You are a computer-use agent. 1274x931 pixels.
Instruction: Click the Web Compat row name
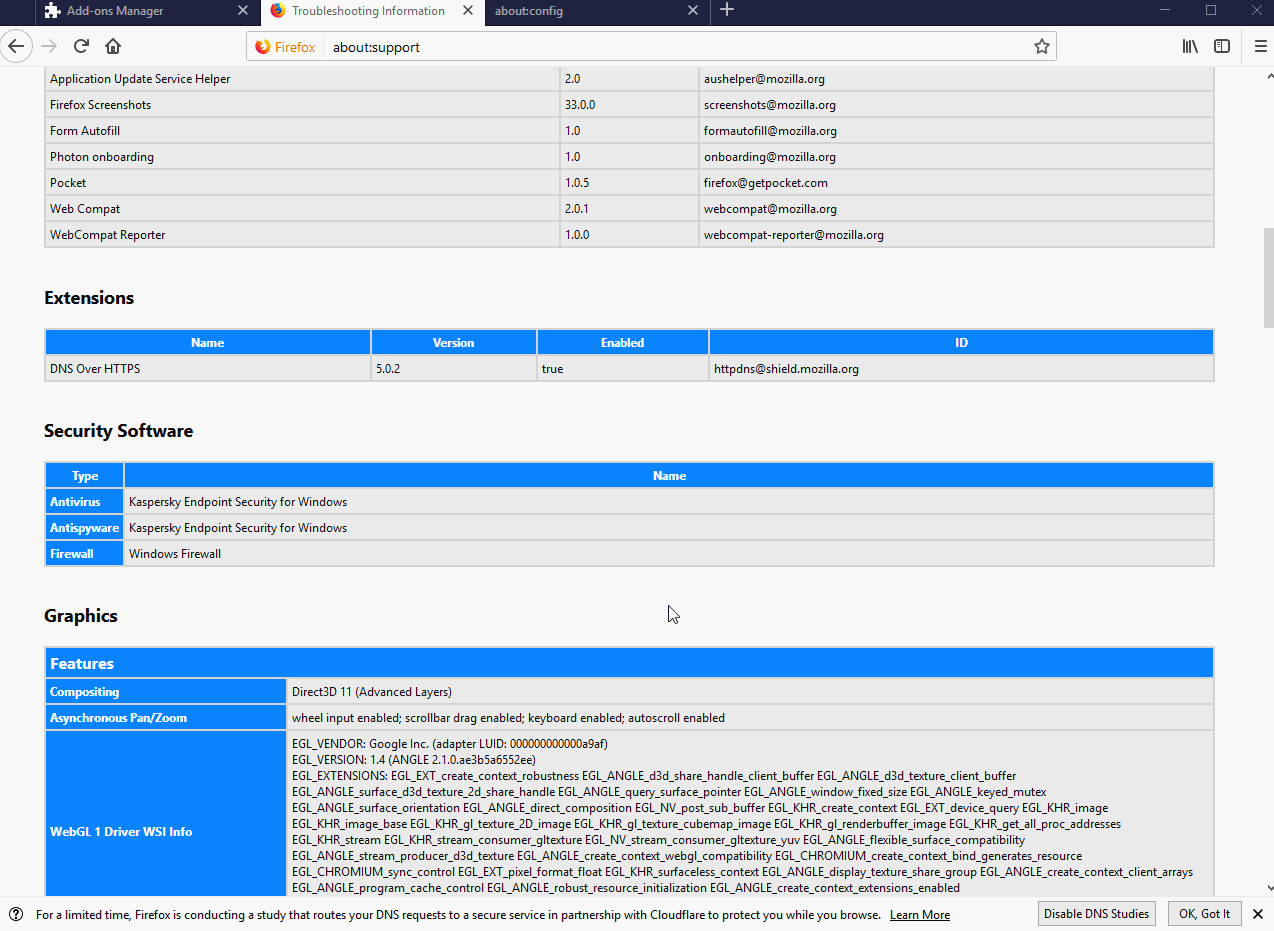85,209
